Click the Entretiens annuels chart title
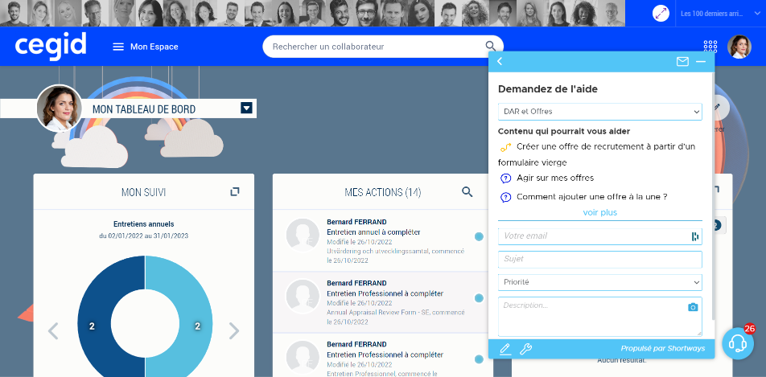Image resolution: width=766 pixels, height=377 pixels. 144,224
